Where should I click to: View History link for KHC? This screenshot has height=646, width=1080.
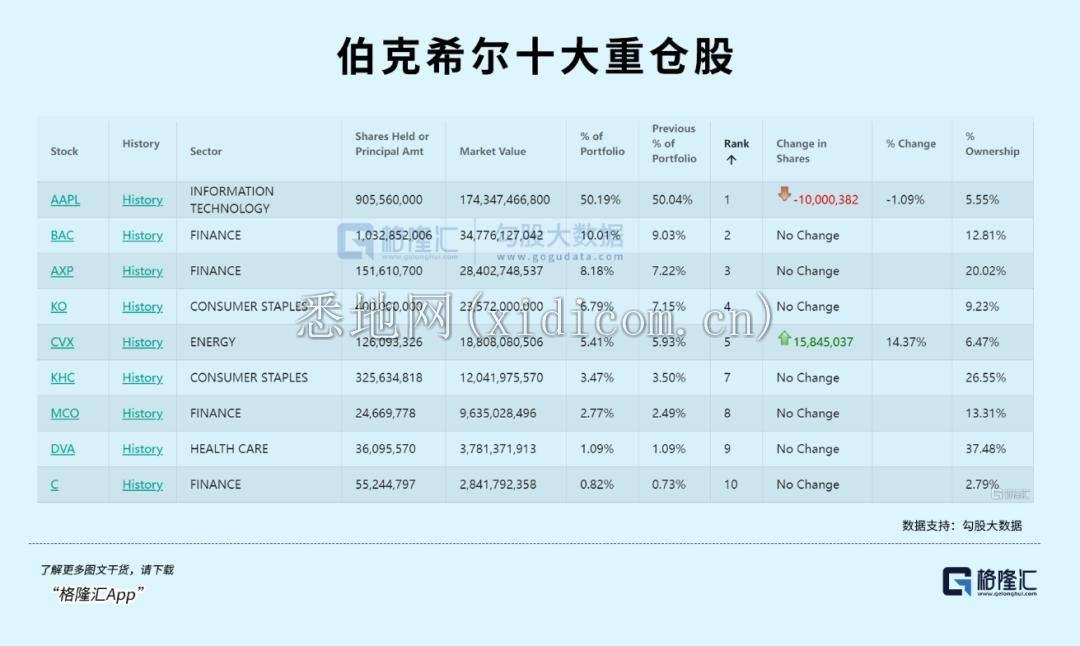(143, 378)
